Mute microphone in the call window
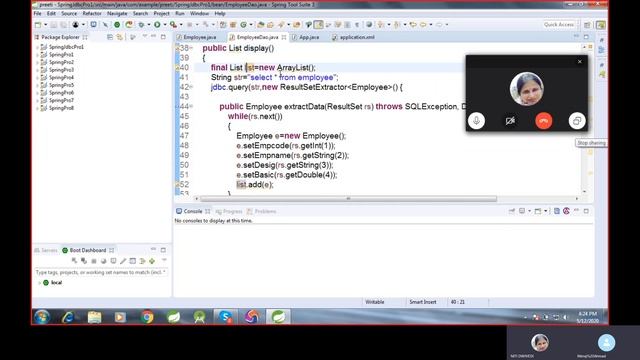Screen dimensions: 640x360 click(x=476, y=121)
